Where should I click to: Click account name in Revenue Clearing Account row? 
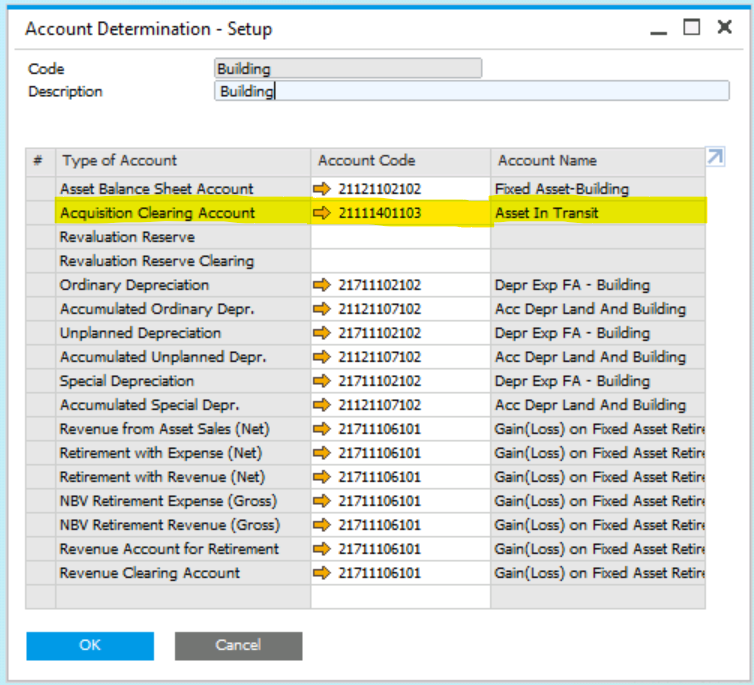(x=600, y=573)
